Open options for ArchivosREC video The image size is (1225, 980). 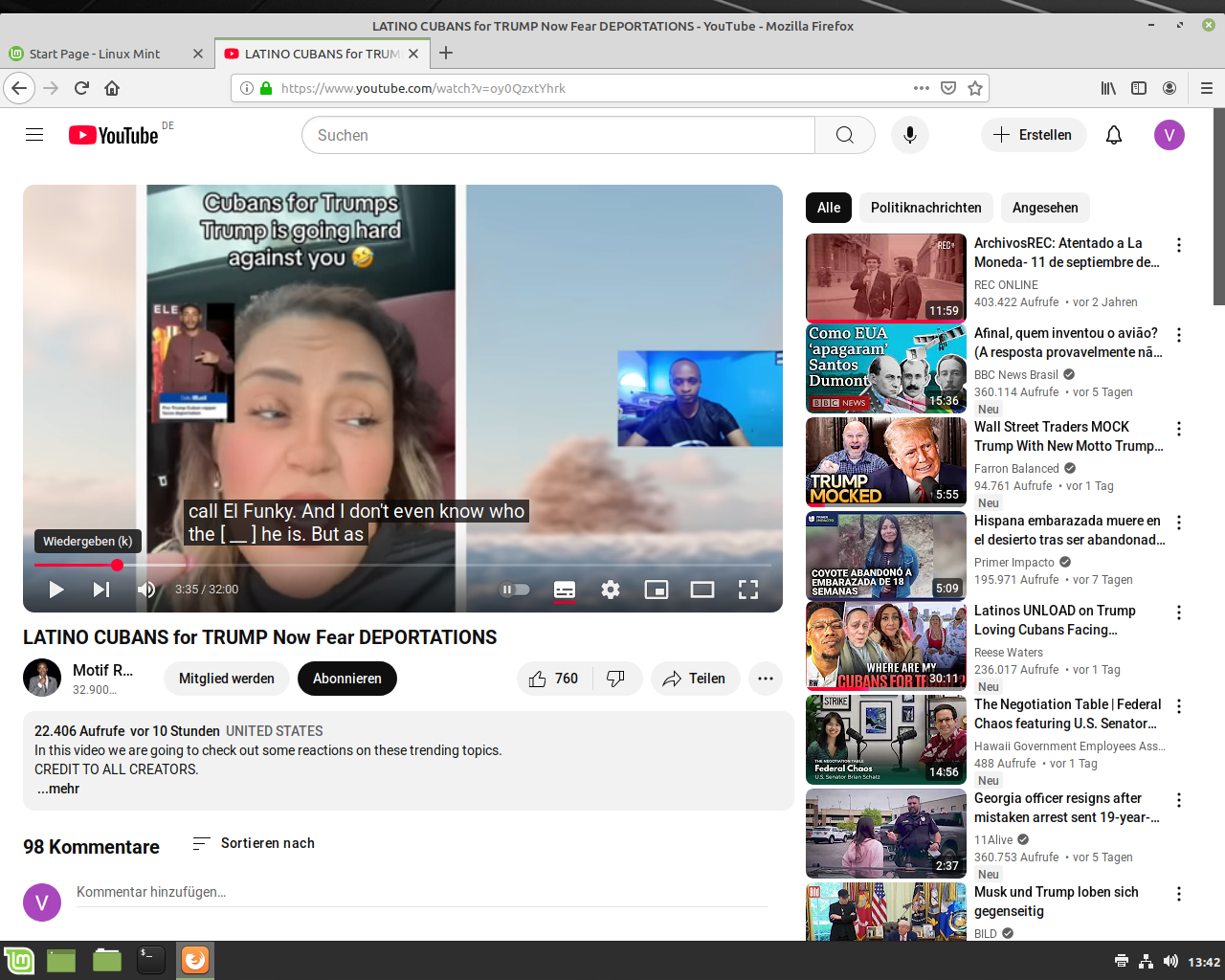1179,245
